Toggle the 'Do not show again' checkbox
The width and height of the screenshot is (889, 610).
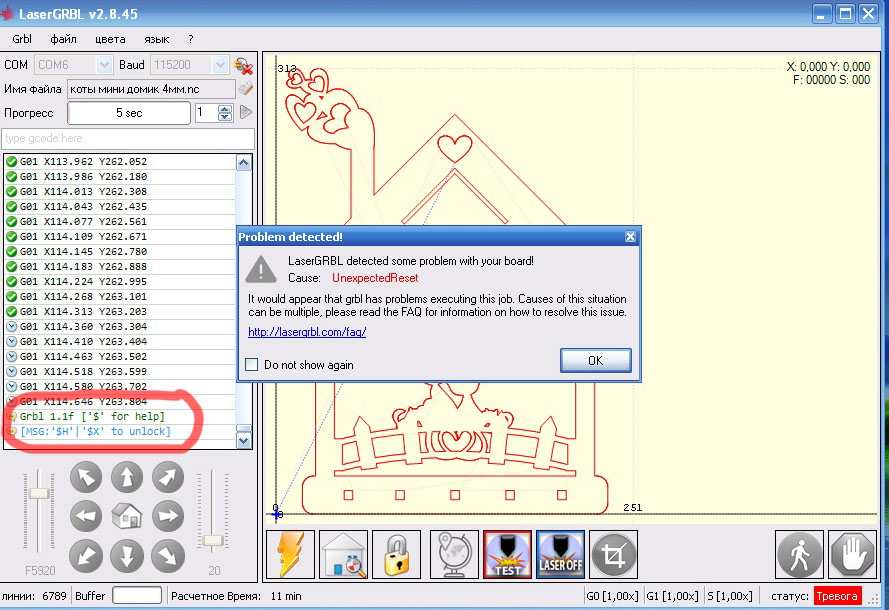point(252,365)
